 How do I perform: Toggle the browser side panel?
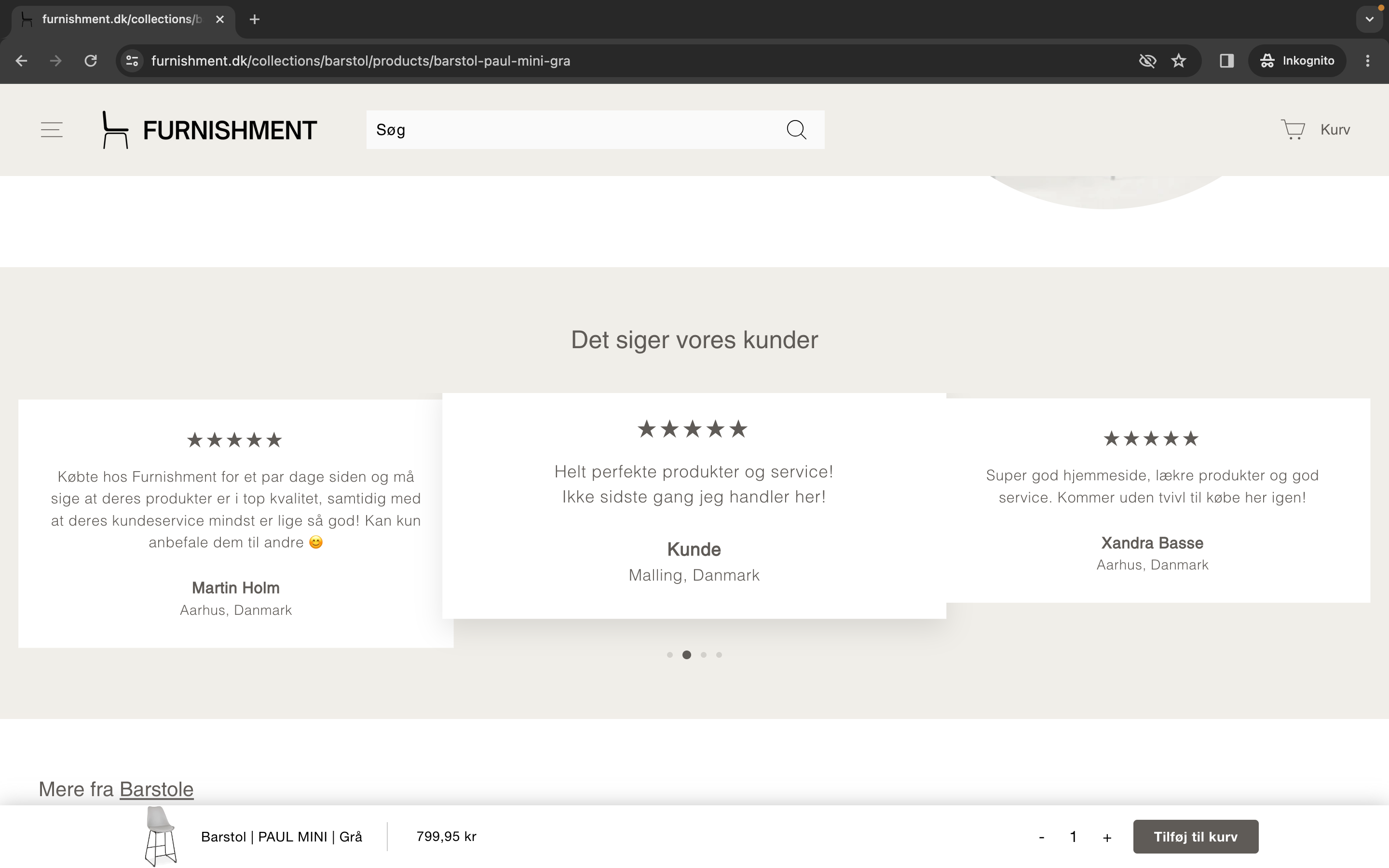click(x=1226, y=61)
